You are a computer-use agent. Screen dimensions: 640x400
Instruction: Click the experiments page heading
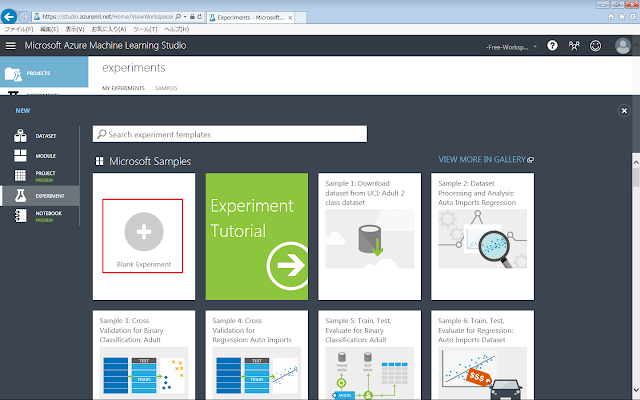tap(133, 67)
